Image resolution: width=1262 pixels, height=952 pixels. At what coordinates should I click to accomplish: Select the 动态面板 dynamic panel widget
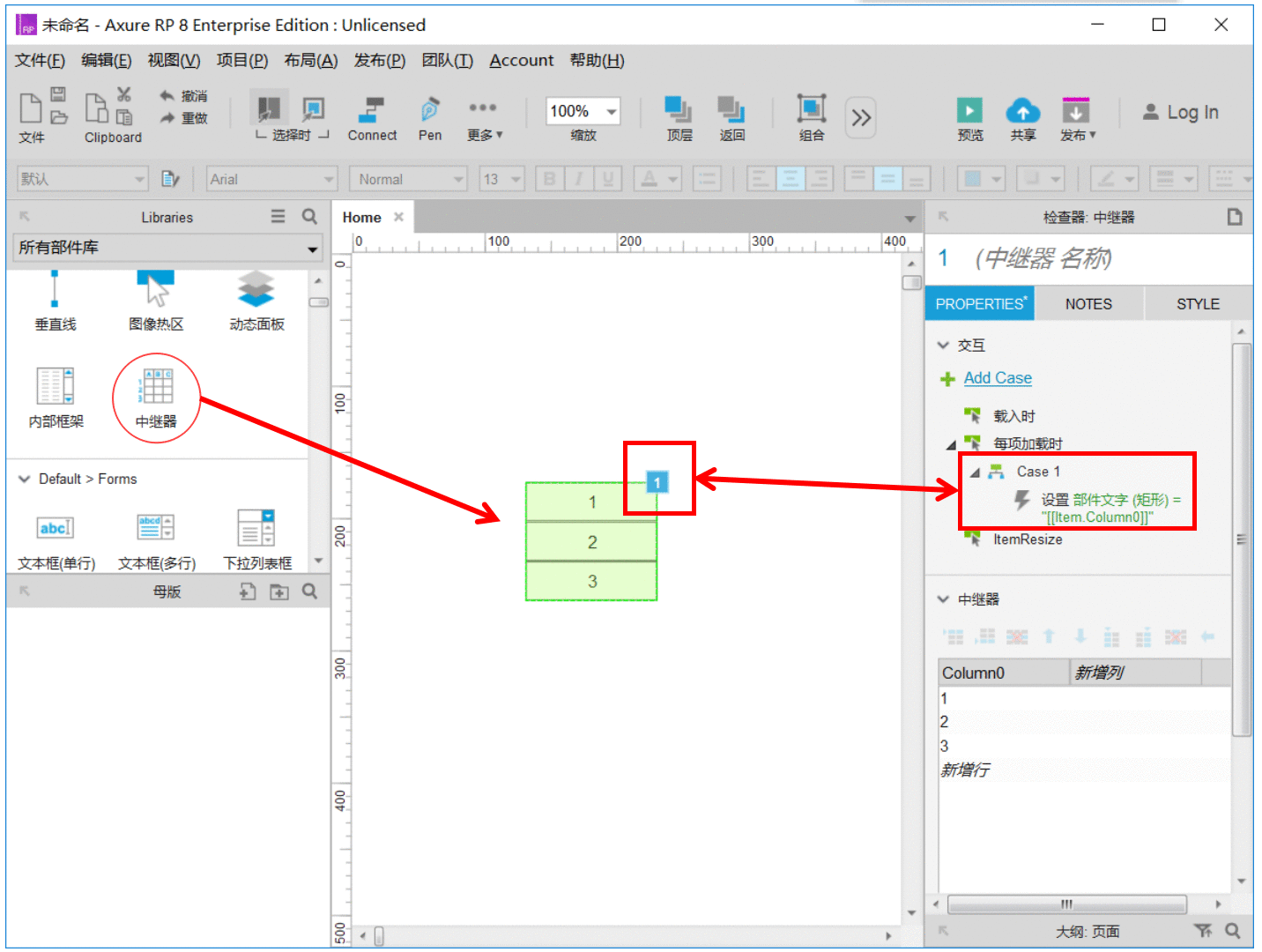coord(256,301)
